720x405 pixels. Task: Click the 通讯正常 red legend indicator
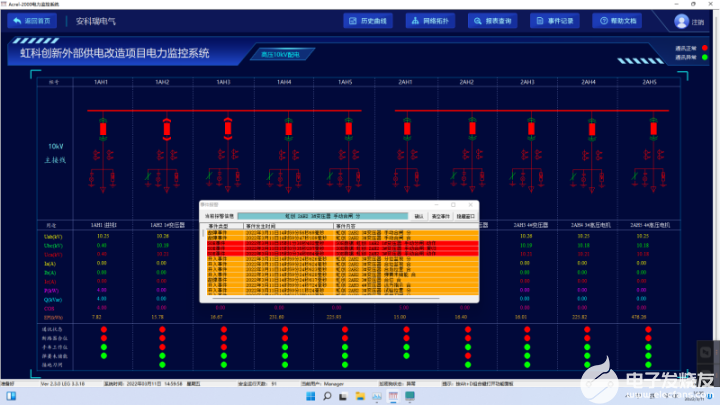[x=704, y=48]
